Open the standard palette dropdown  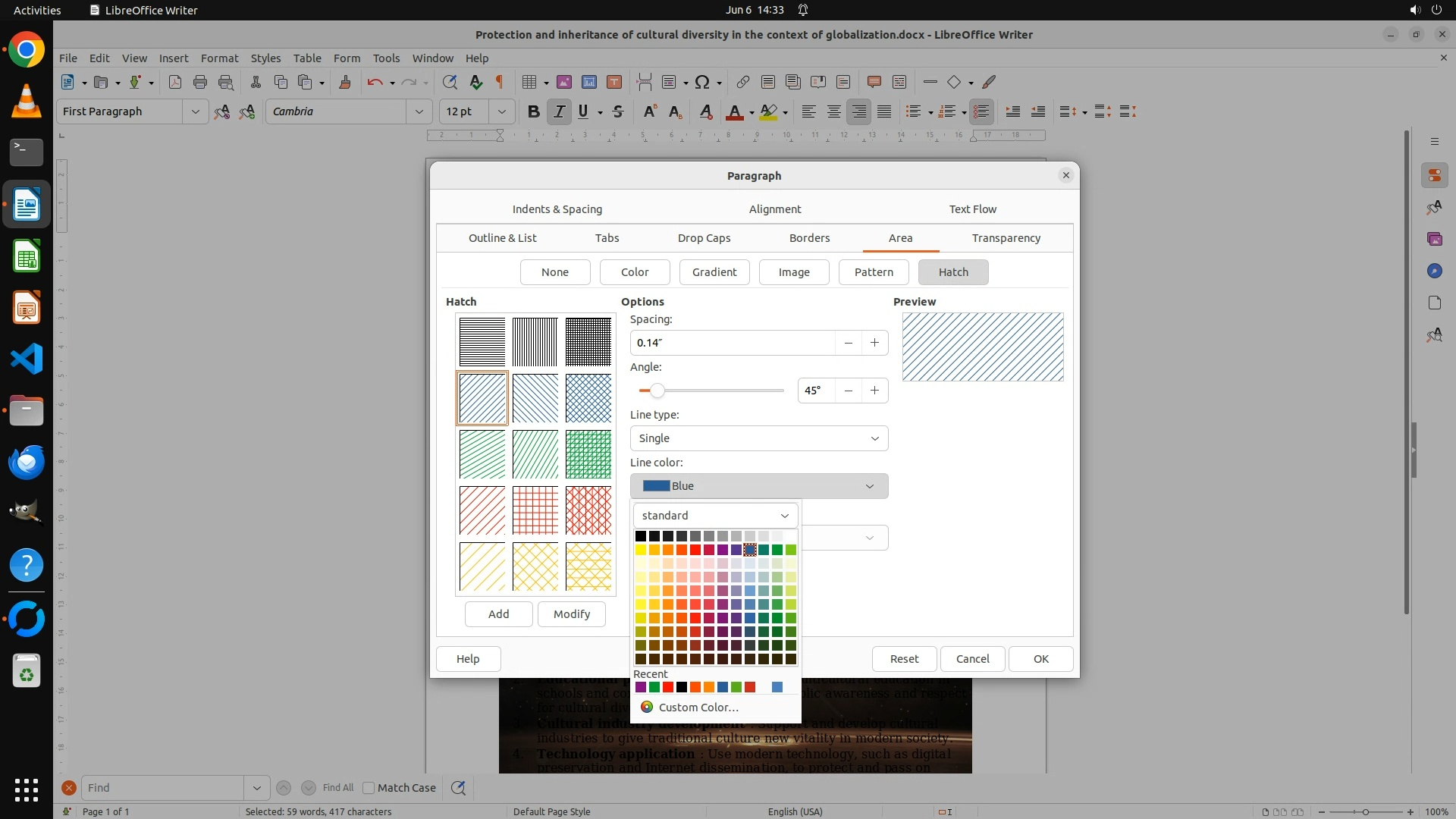(x=715, y=516)
